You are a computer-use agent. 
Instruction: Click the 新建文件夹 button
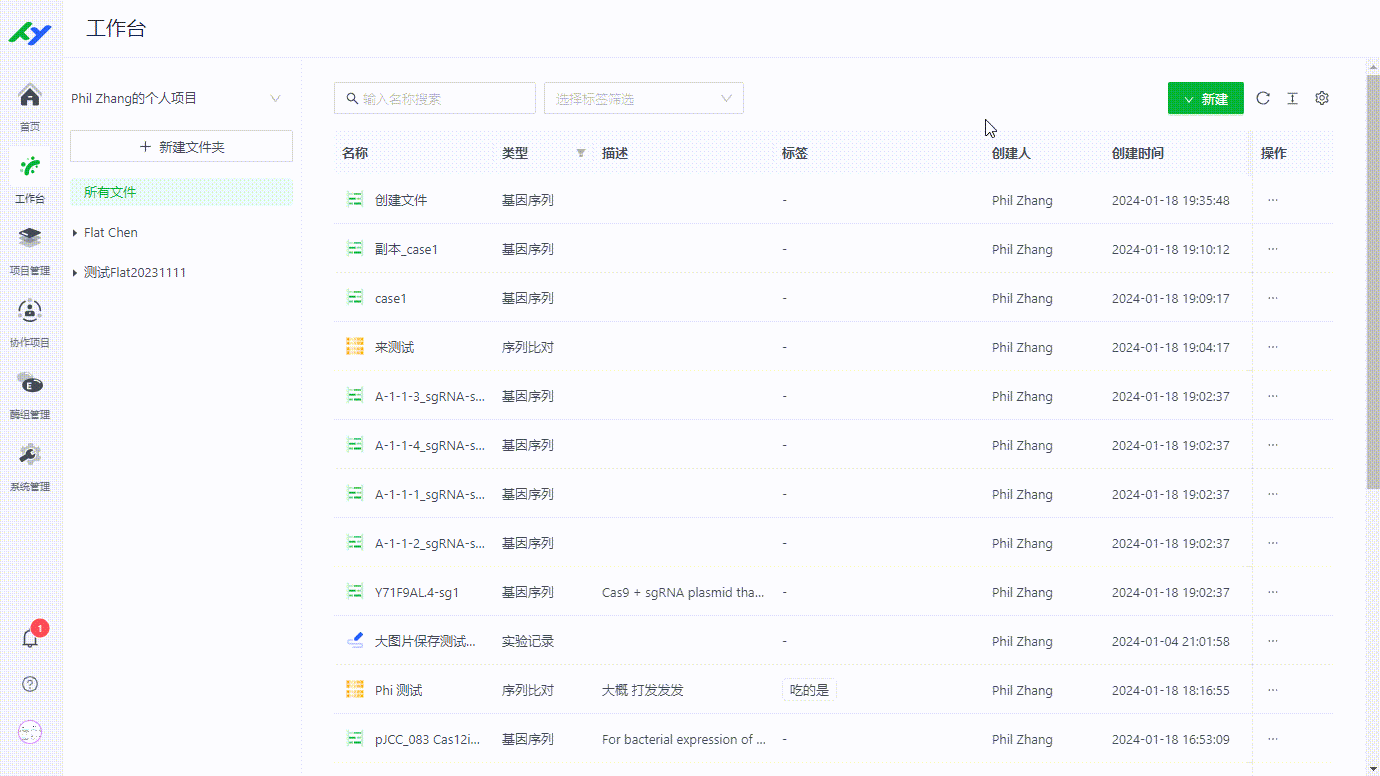pos(180,146)
